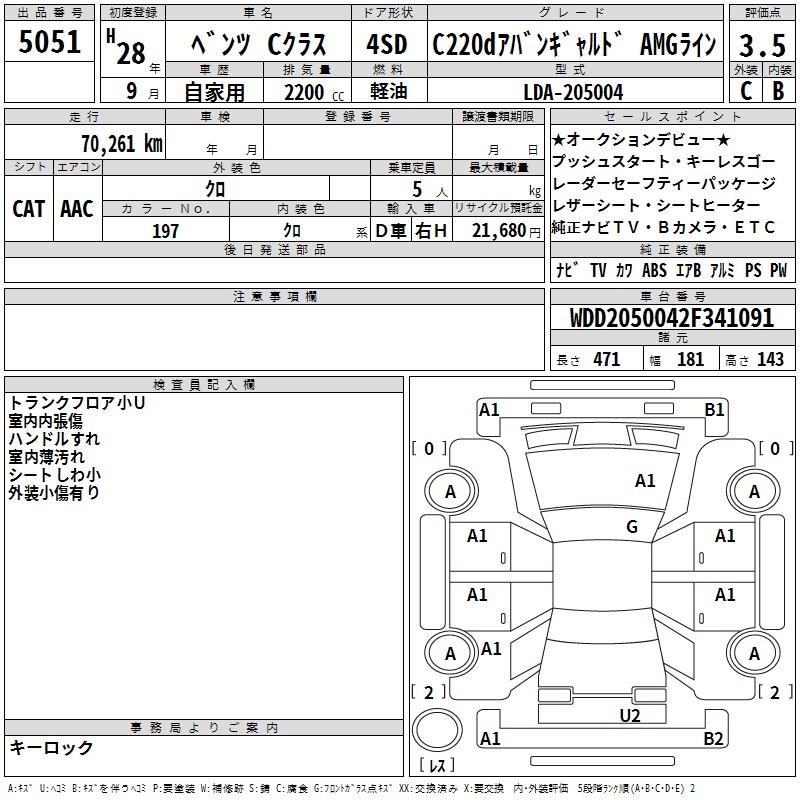Select the overall score 3.5
Viewport: 800px width, 800px height.
click(x=762, y=45)
